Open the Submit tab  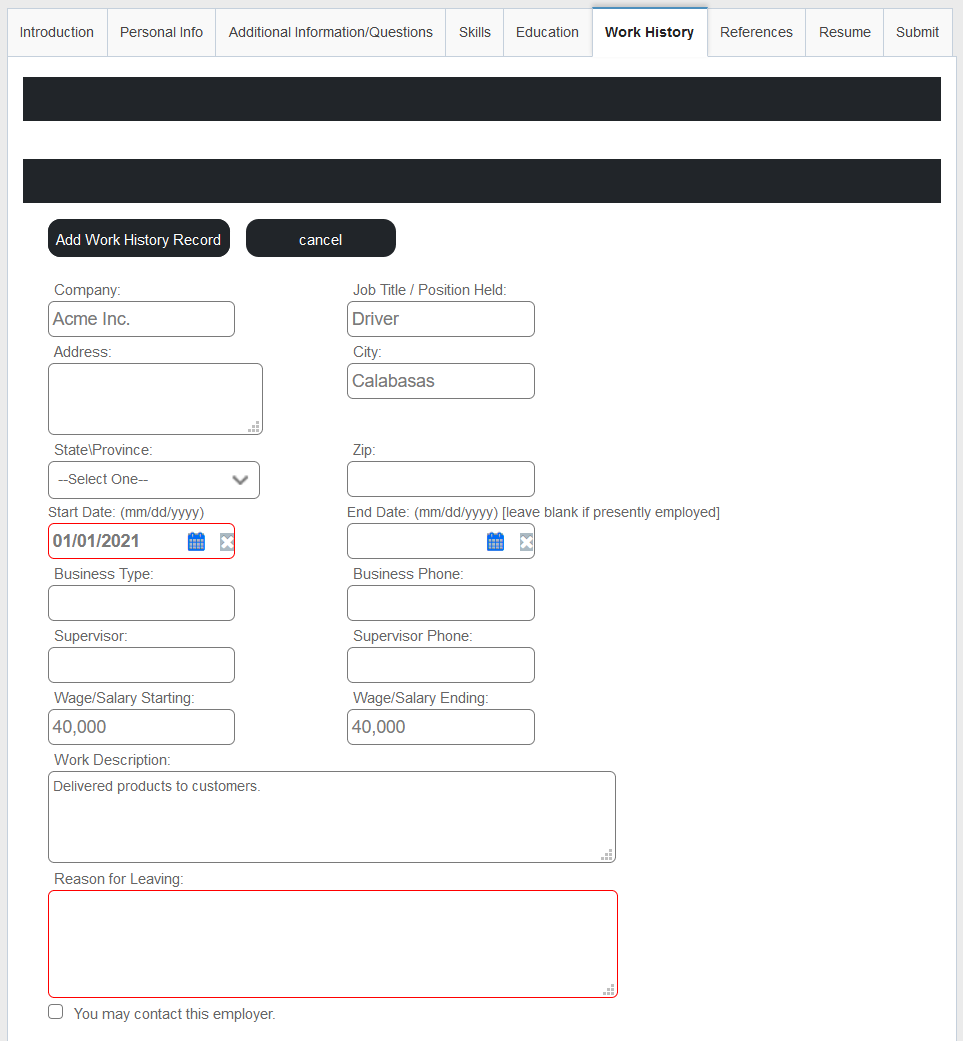tap(918, 33)
